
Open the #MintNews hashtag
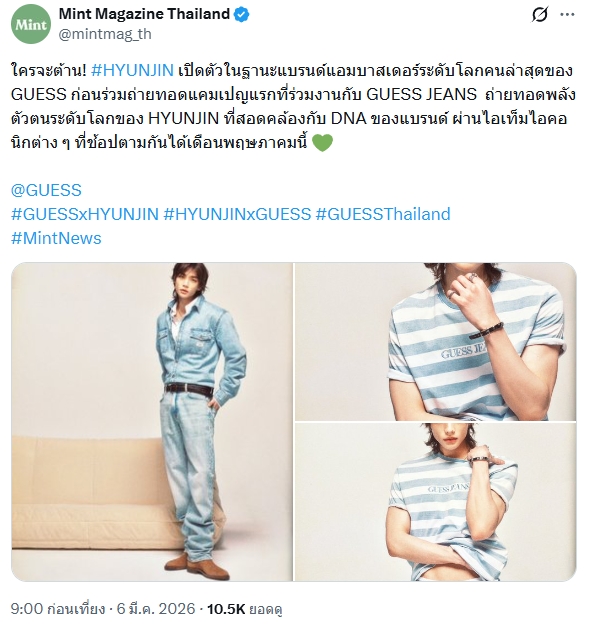[56, 238]
